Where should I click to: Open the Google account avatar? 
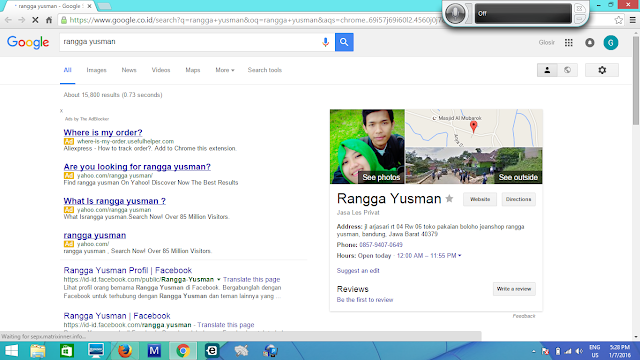tap(611, 42)
